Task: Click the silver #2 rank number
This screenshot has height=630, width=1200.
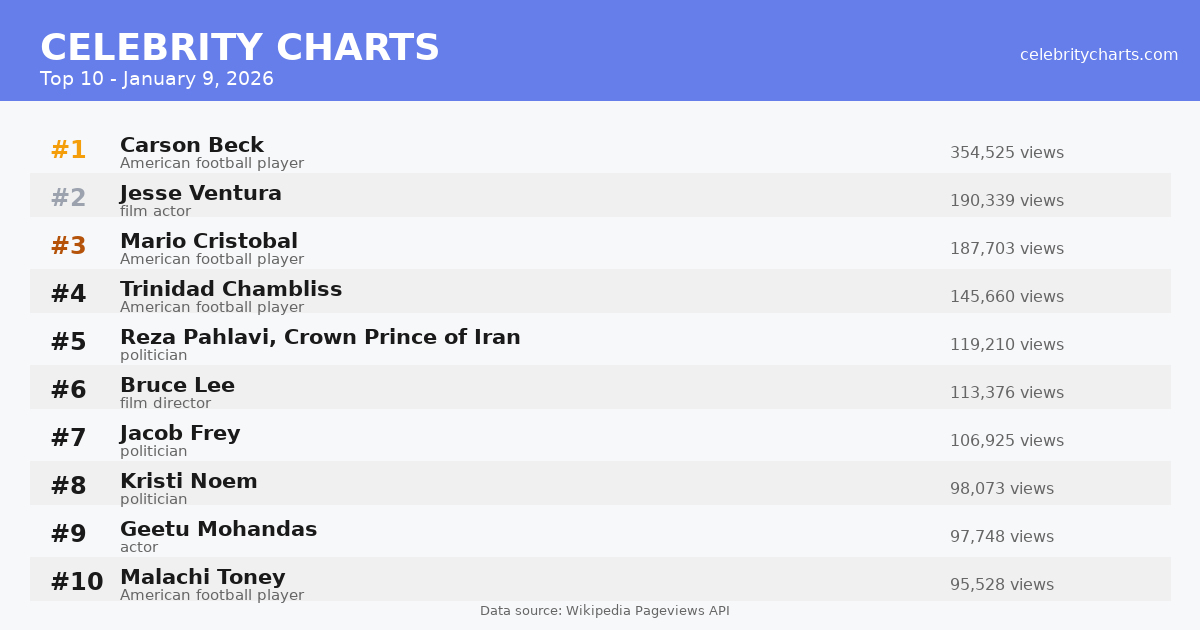Action: click(x=68, y=199)
